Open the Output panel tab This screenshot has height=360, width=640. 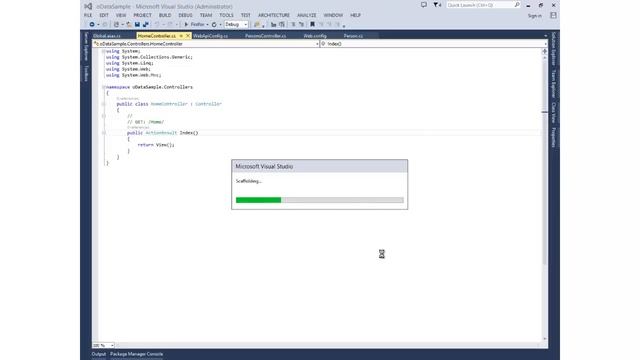(99, 354)
